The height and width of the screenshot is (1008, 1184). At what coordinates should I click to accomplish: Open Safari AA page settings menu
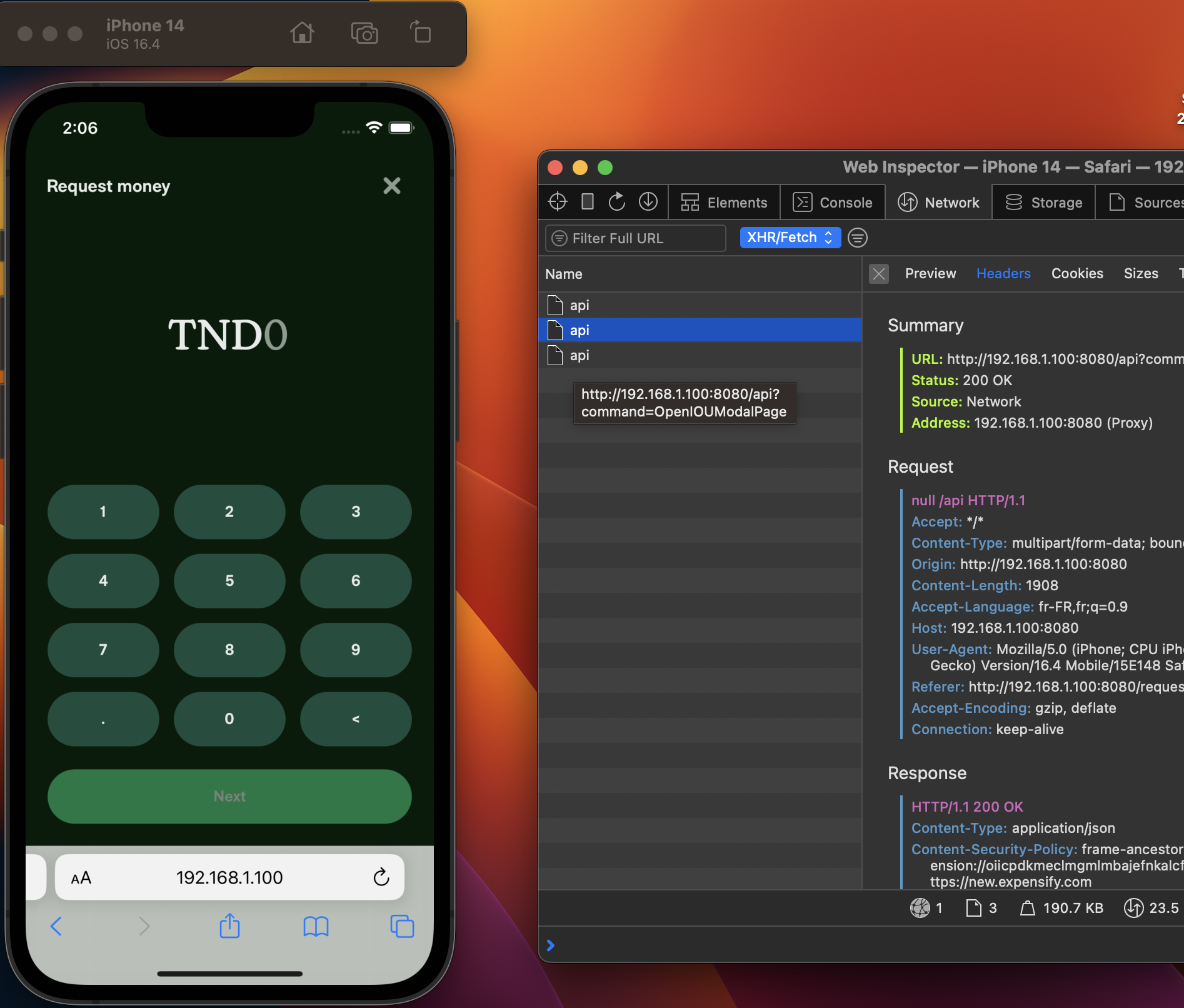(x=81, y=878)
